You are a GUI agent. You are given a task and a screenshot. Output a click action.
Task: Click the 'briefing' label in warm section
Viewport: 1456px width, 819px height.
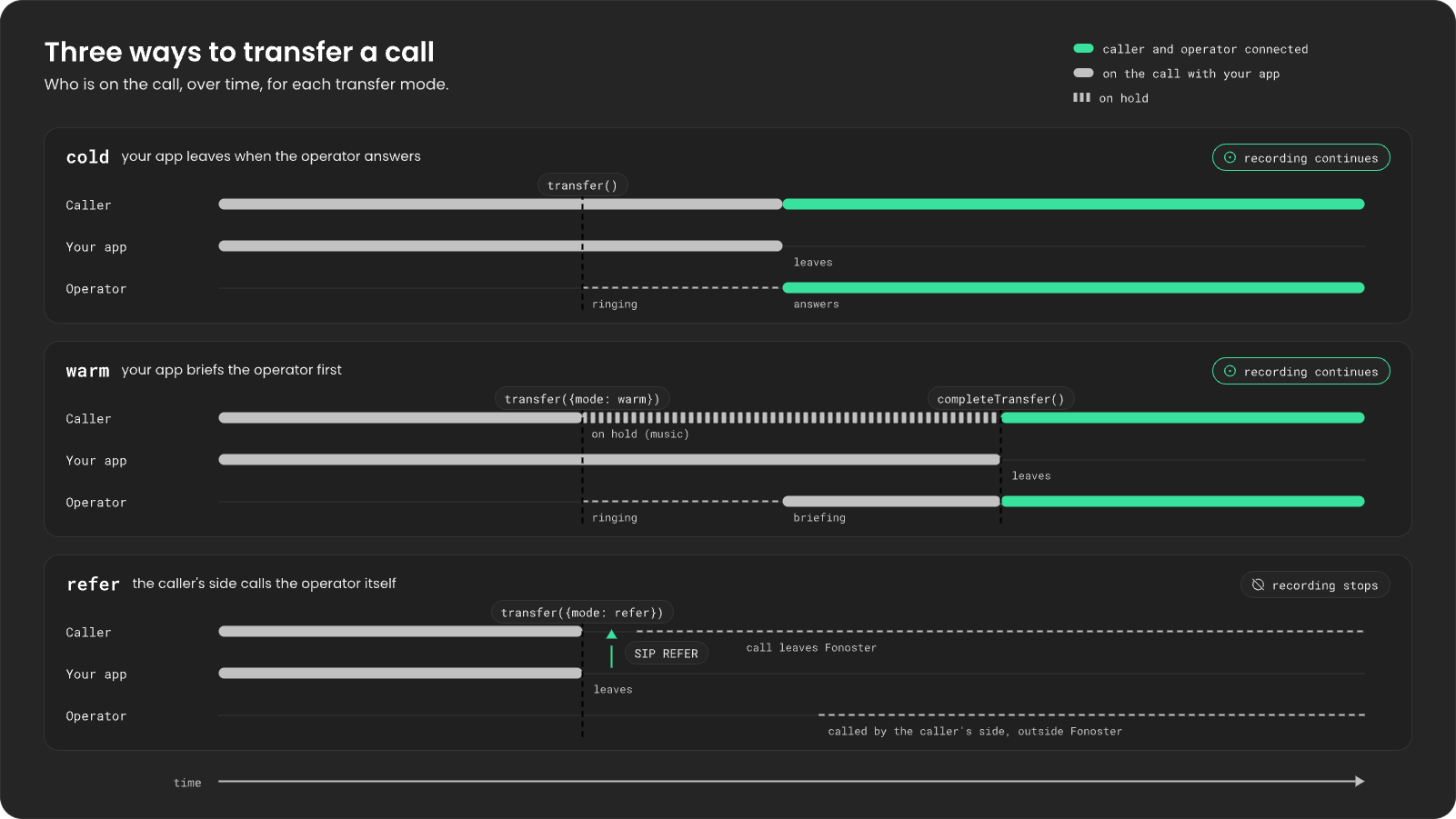(819, 518)
